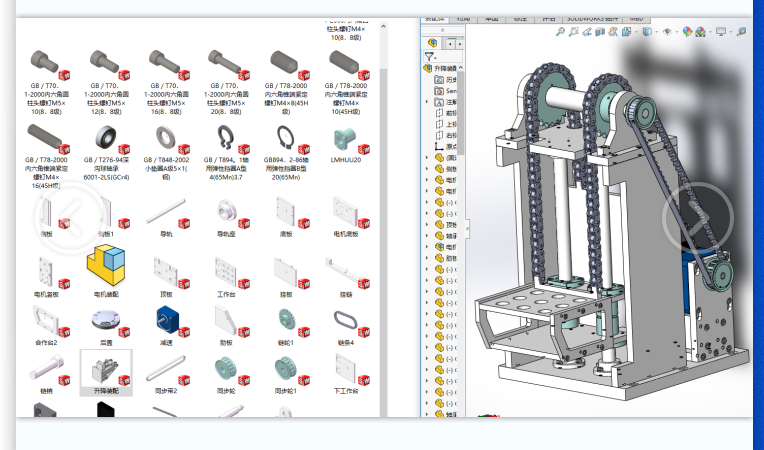This screenshot has width=764, height=450.
Task: Select the FeatureManager assembly tab icon
Action: coord(432,43)
